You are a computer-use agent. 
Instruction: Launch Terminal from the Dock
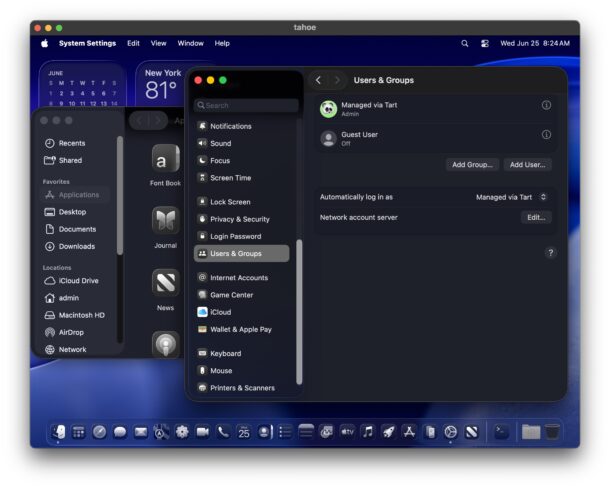point(501,432)
